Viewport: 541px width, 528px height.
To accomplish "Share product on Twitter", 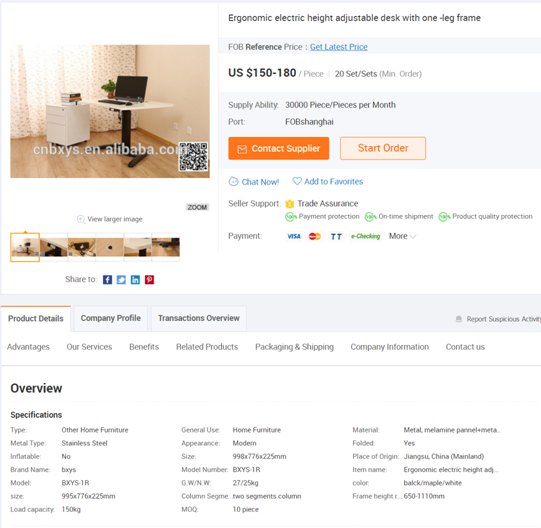I will point(121,280).
